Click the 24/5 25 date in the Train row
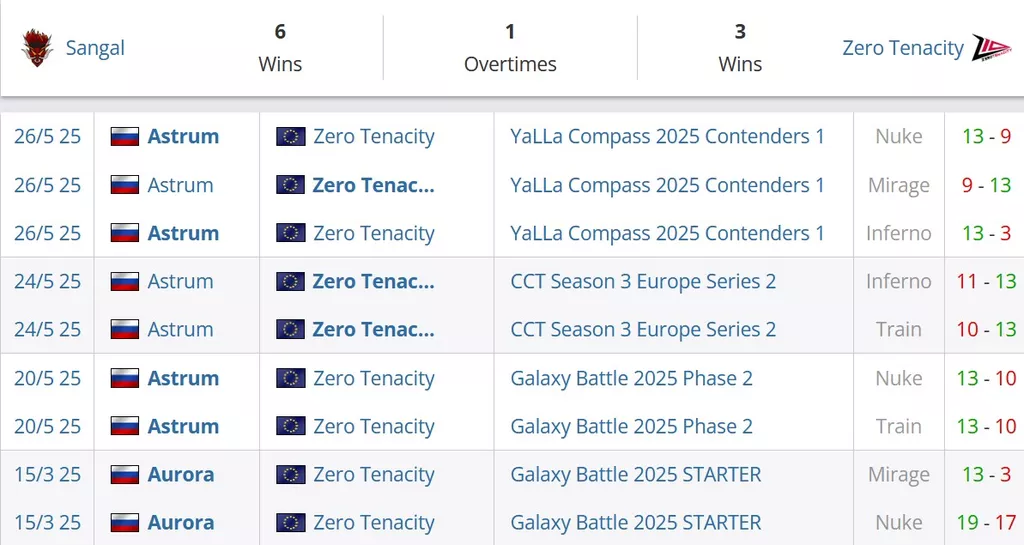Image resolution: width=1024 pixels, height=545 pixels. (48, 330)
